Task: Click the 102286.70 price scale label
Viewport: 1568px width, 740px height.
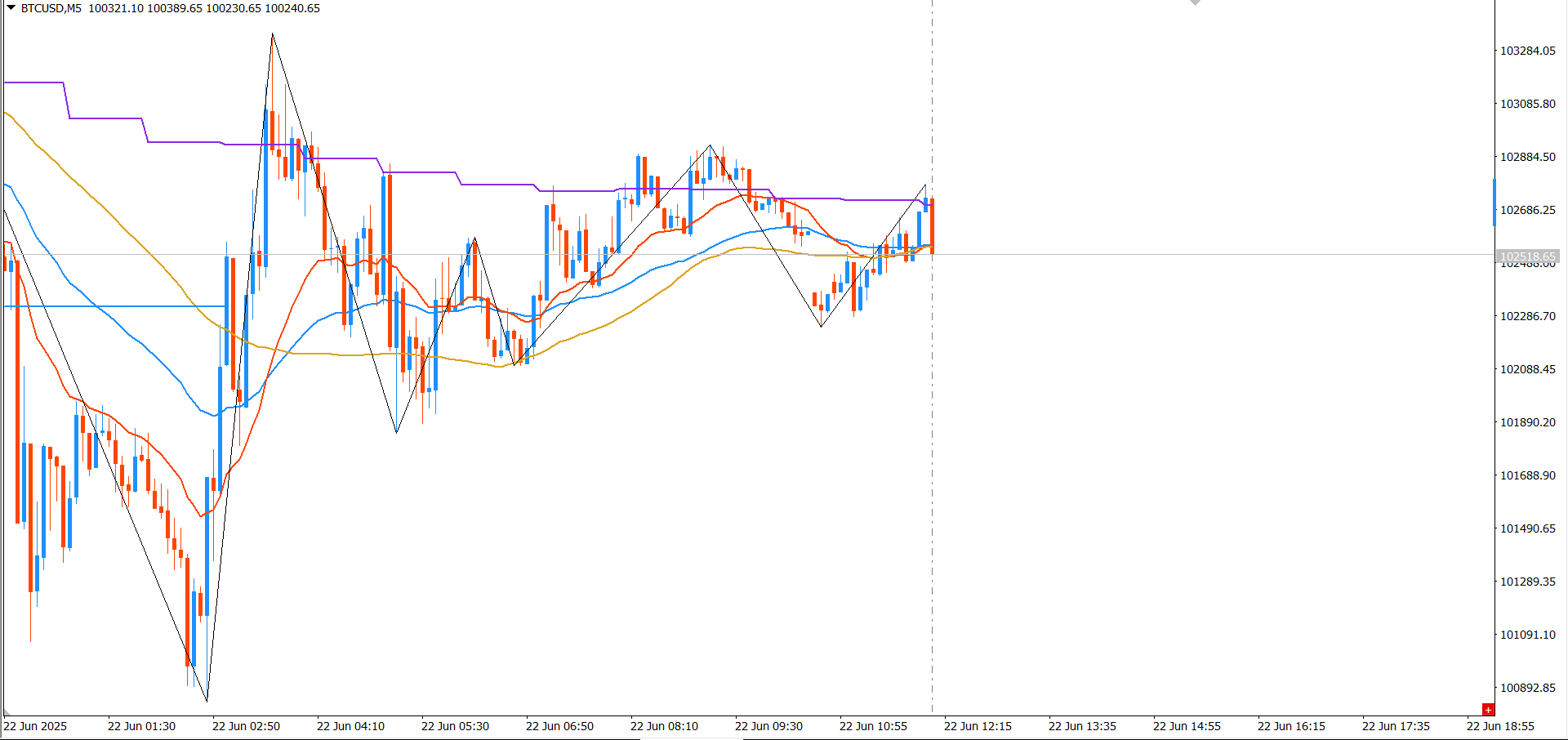Action: [x=1527, y=316]
